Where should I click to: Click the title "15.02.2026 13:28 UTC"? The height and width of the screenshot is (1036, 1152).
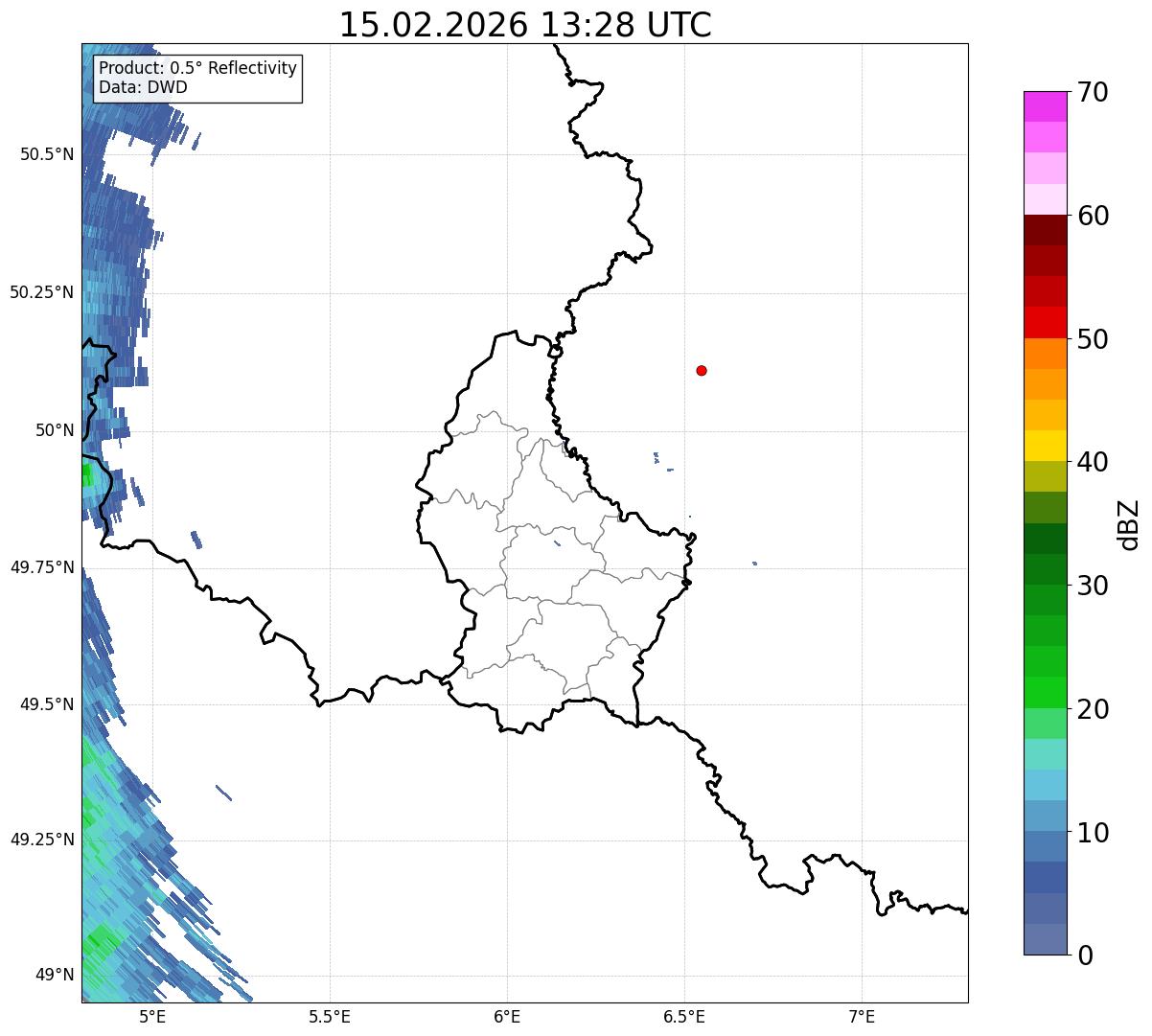525,25
